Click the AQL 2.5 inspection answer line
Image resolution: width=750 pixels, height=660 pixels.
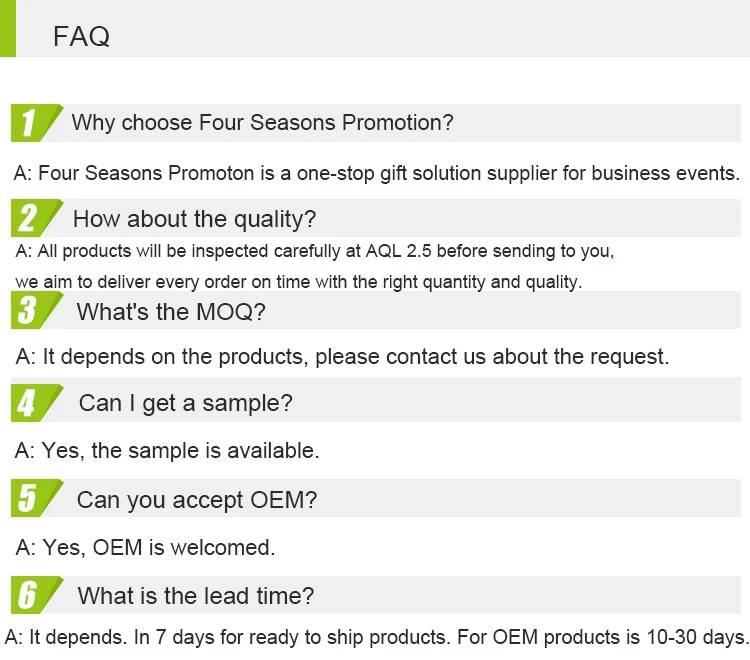tap(314, 250)
